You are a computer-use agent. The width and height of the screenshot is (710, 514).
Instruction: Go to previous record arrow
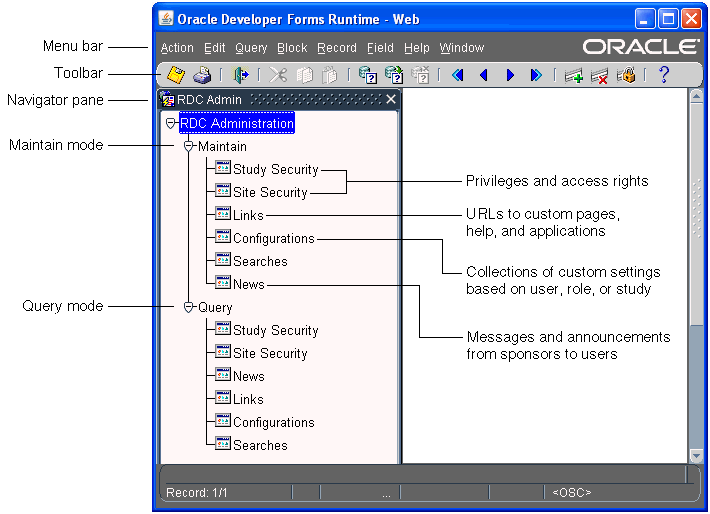point(484,75)
